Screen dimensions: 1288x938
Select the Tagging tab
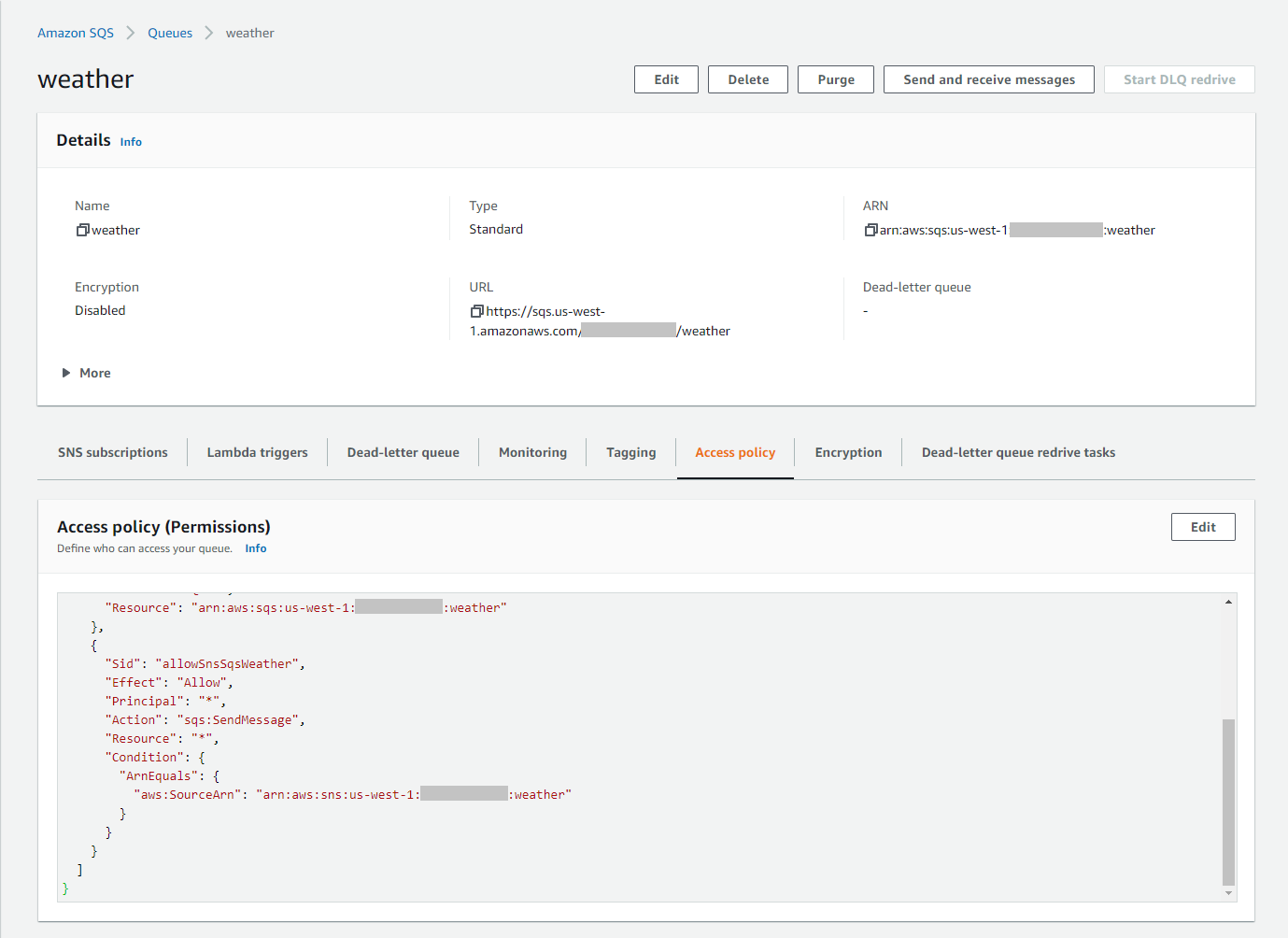pyautogui.click(x=631, y=452)
